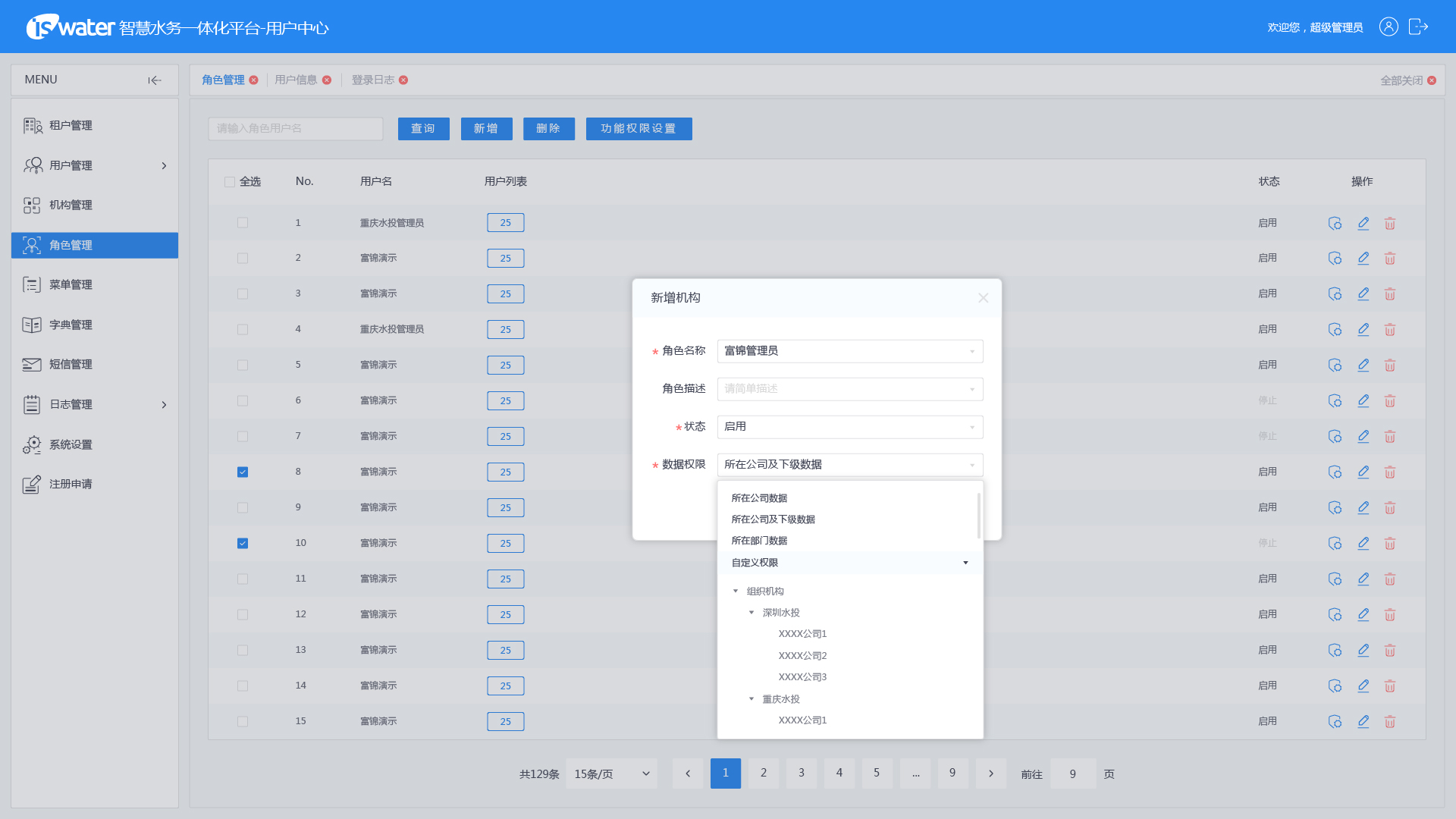Open row 1 user list count 25
Image resolution: width=1456 pixels, height=819 pixels.
(x=506, y=223)
